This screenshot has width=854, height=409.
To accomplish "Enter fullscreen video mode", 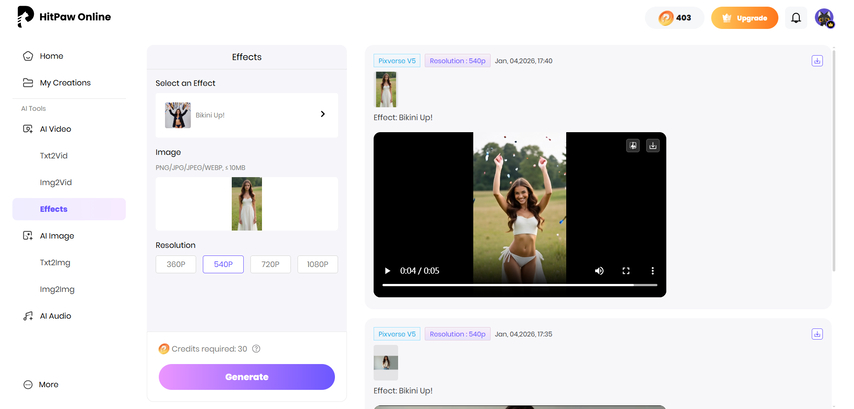I will coord(626,271).
